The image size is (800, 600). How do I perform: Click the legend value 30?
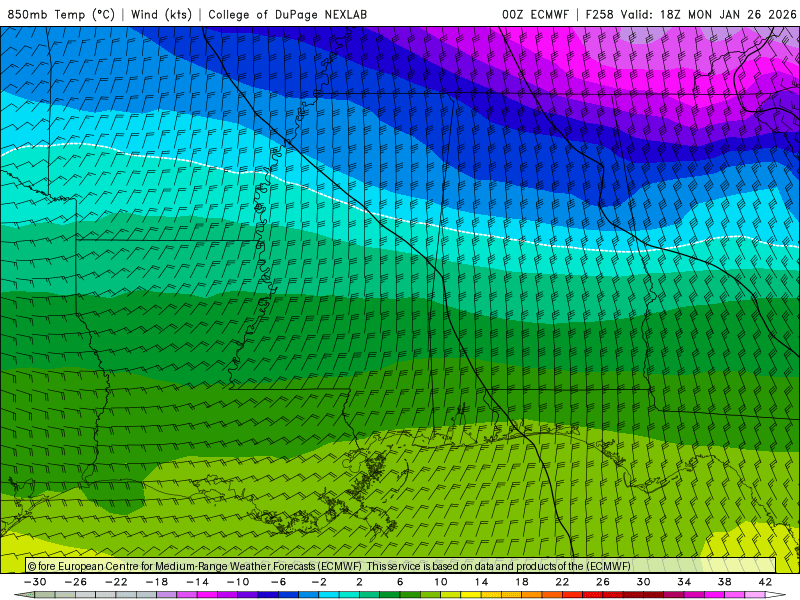tap(643, 582)
